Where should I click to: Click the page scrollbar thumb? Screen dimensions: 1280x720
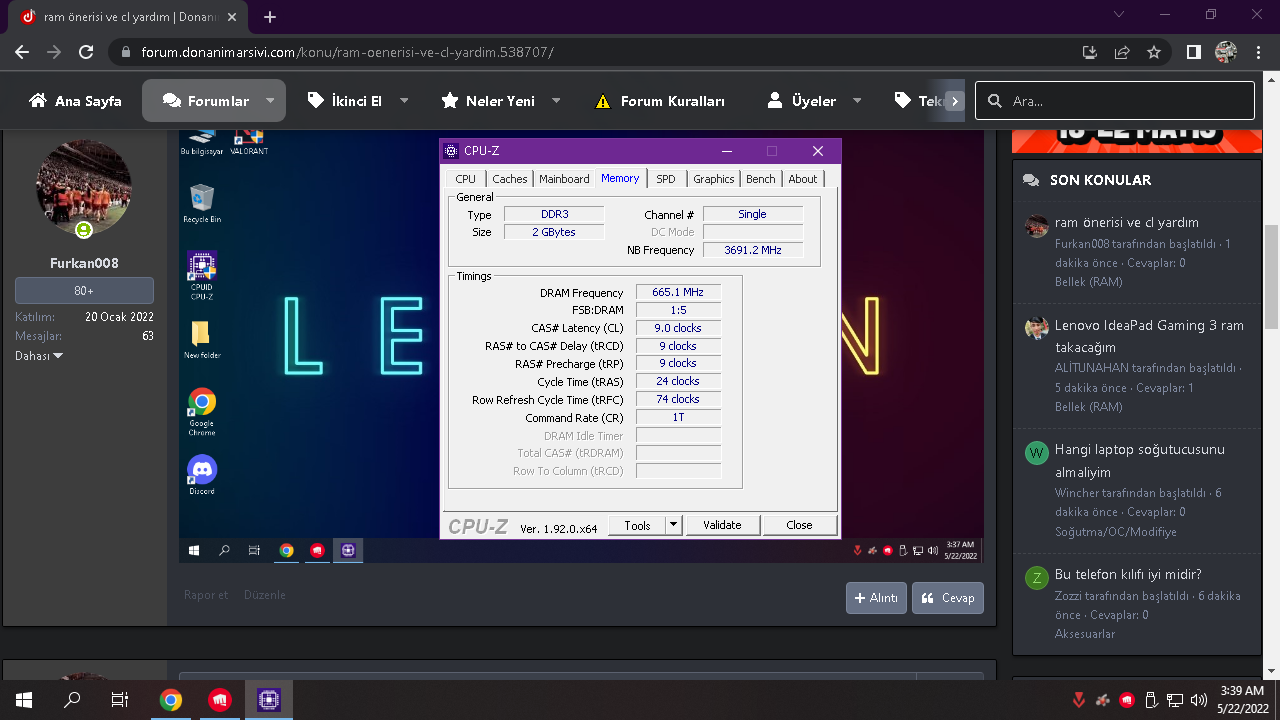(1271, 277)
